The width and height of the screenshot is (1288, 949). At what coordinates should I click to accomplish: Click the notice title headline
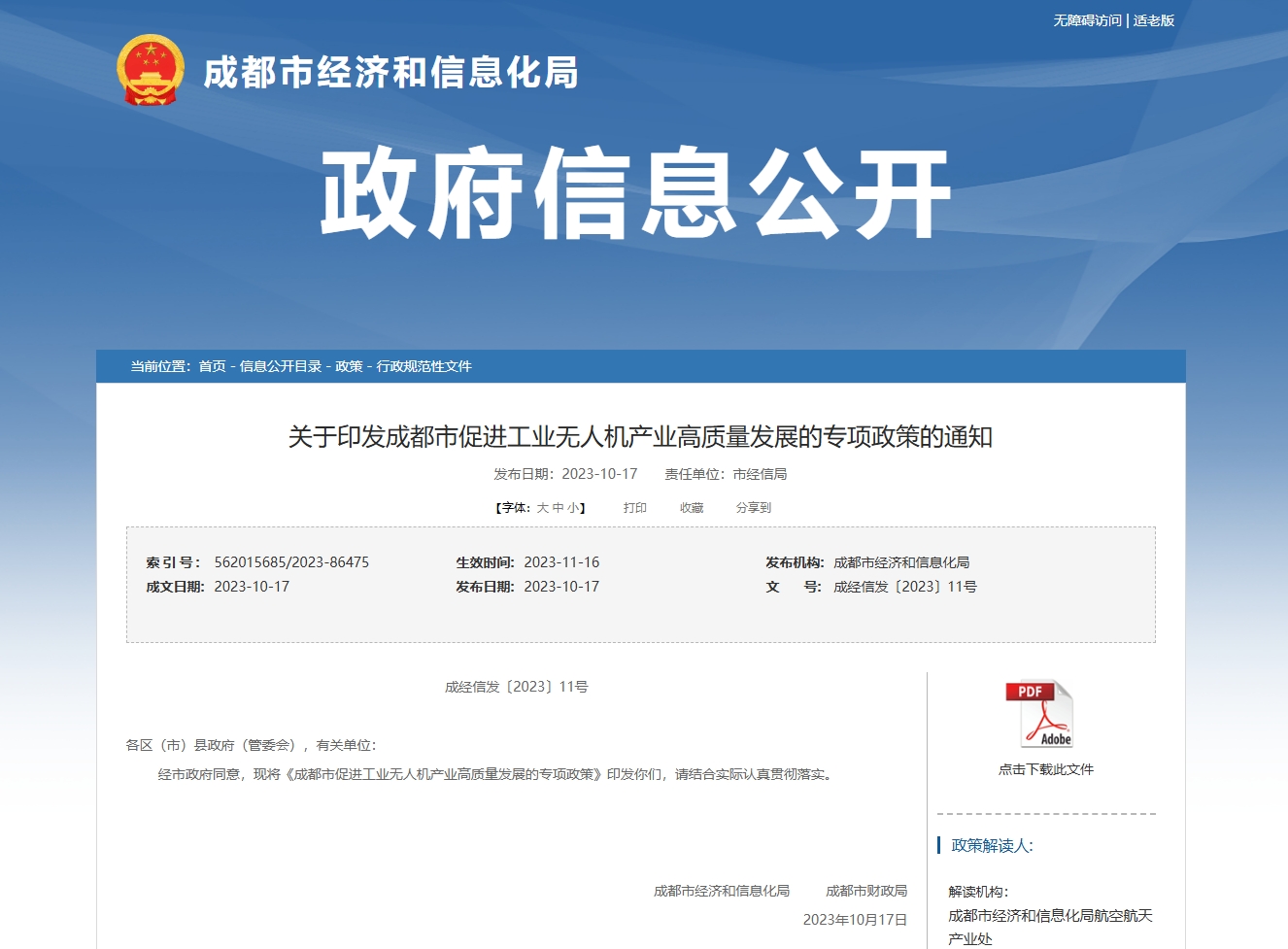click(640, 437)
